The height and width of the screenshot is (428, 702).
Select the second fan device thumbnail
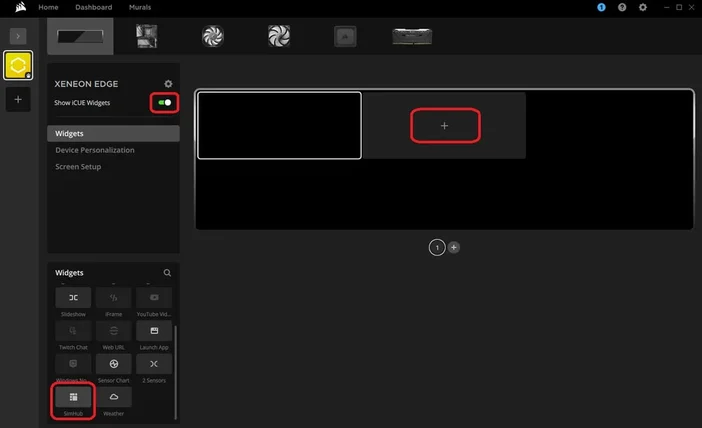pyautogui.click(x=279, y=36)
